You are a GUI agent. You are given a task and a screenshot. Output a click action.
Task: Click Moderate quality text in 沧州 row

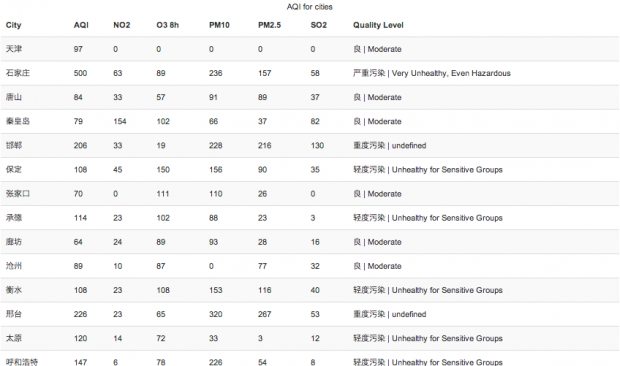[384, 266]
